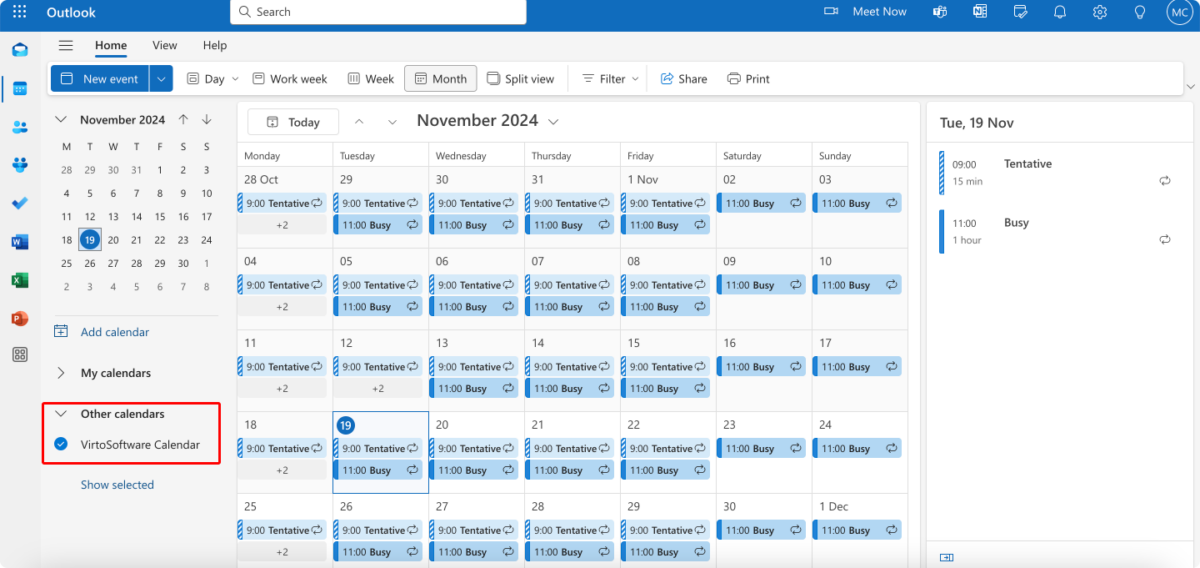Start a Meet Now video call
Screen dimensions: 1200x568
[x=865, y=12]
